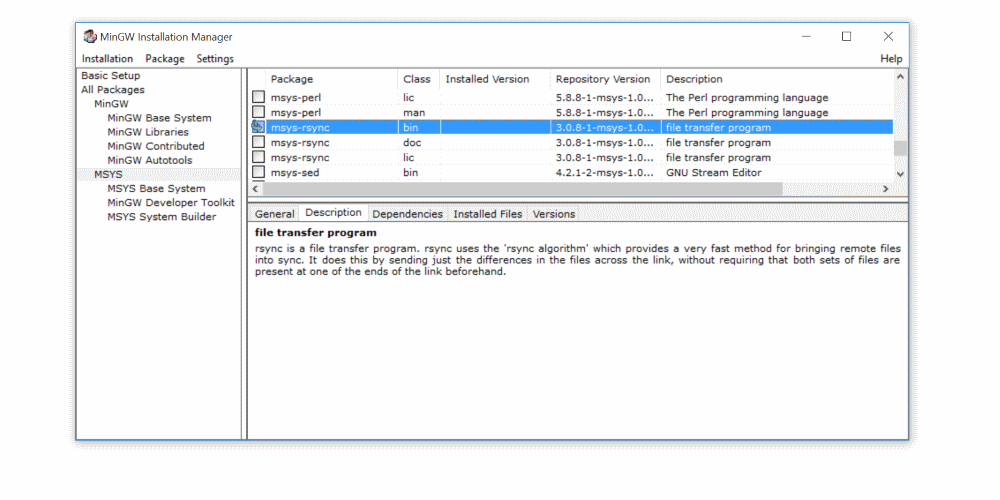Screen dimensions: 1000x500
Task: Tick the msys-sed bin checkbox
Action: pyautogui.click(x=258, y=172)
